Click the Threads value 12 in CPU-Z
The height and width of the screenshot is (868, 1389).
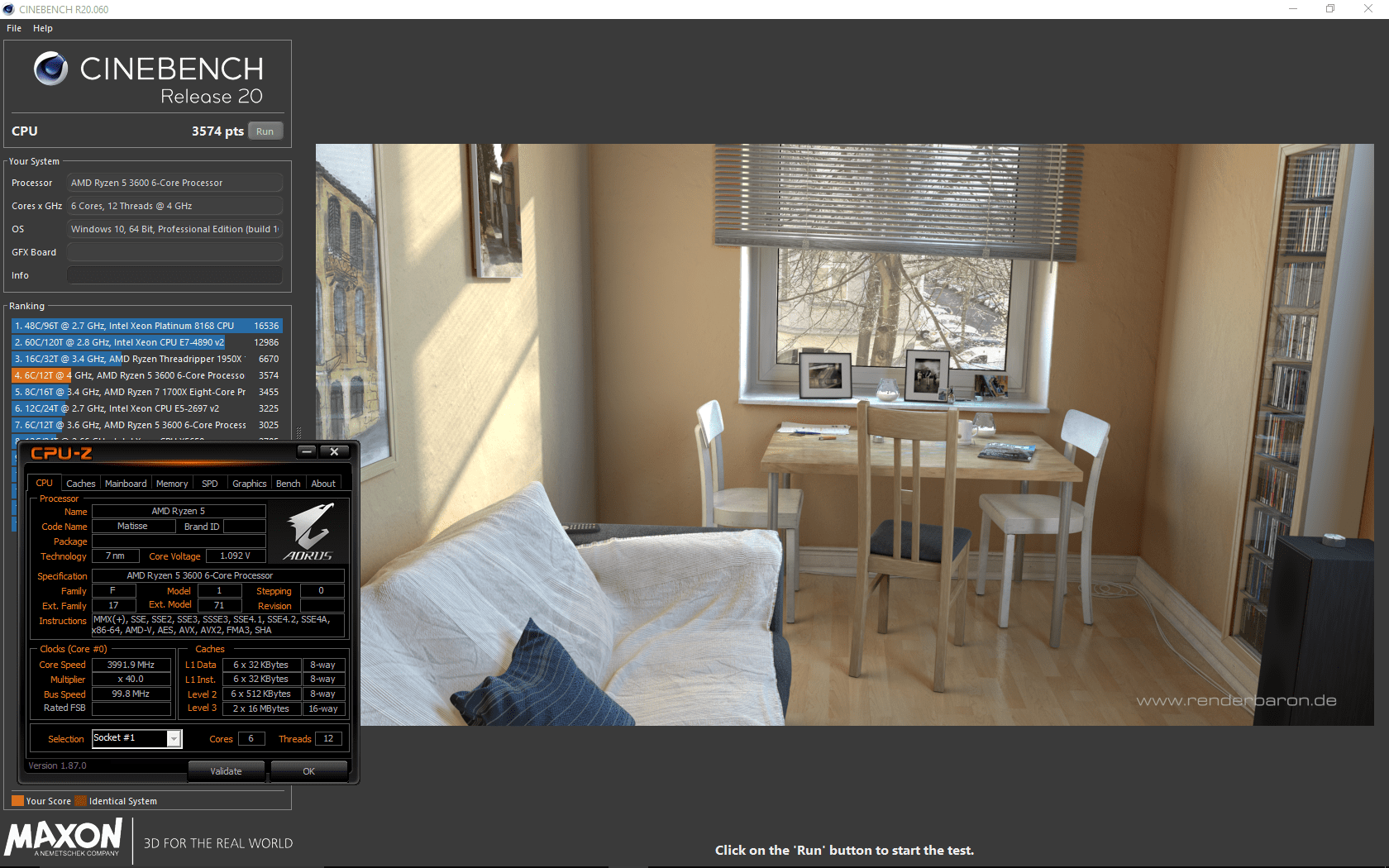point(328,739)
